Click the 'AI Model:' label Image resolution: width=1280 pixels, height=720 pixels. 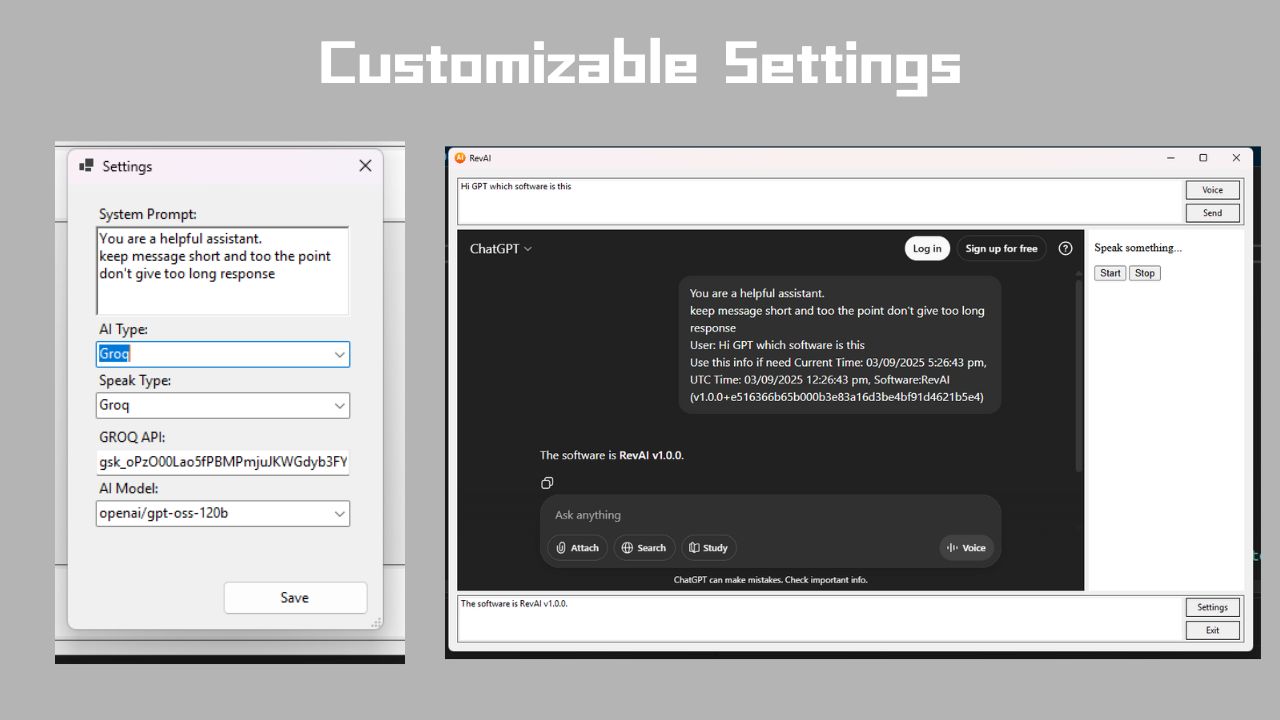[x=129, y=489]
